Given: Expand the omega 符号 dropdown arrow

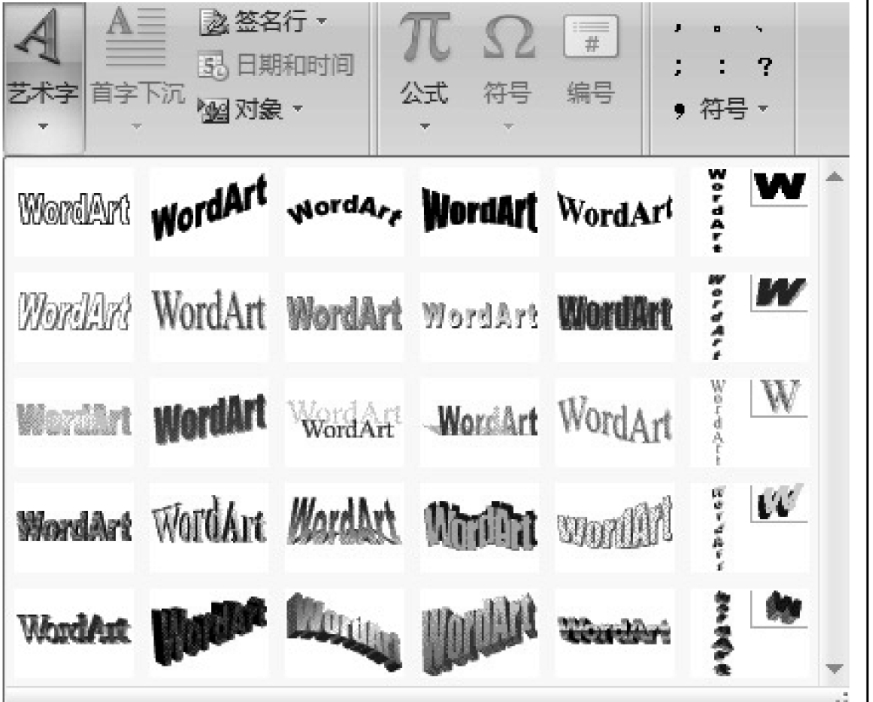Looking at the screenshot, I should 508,126.
